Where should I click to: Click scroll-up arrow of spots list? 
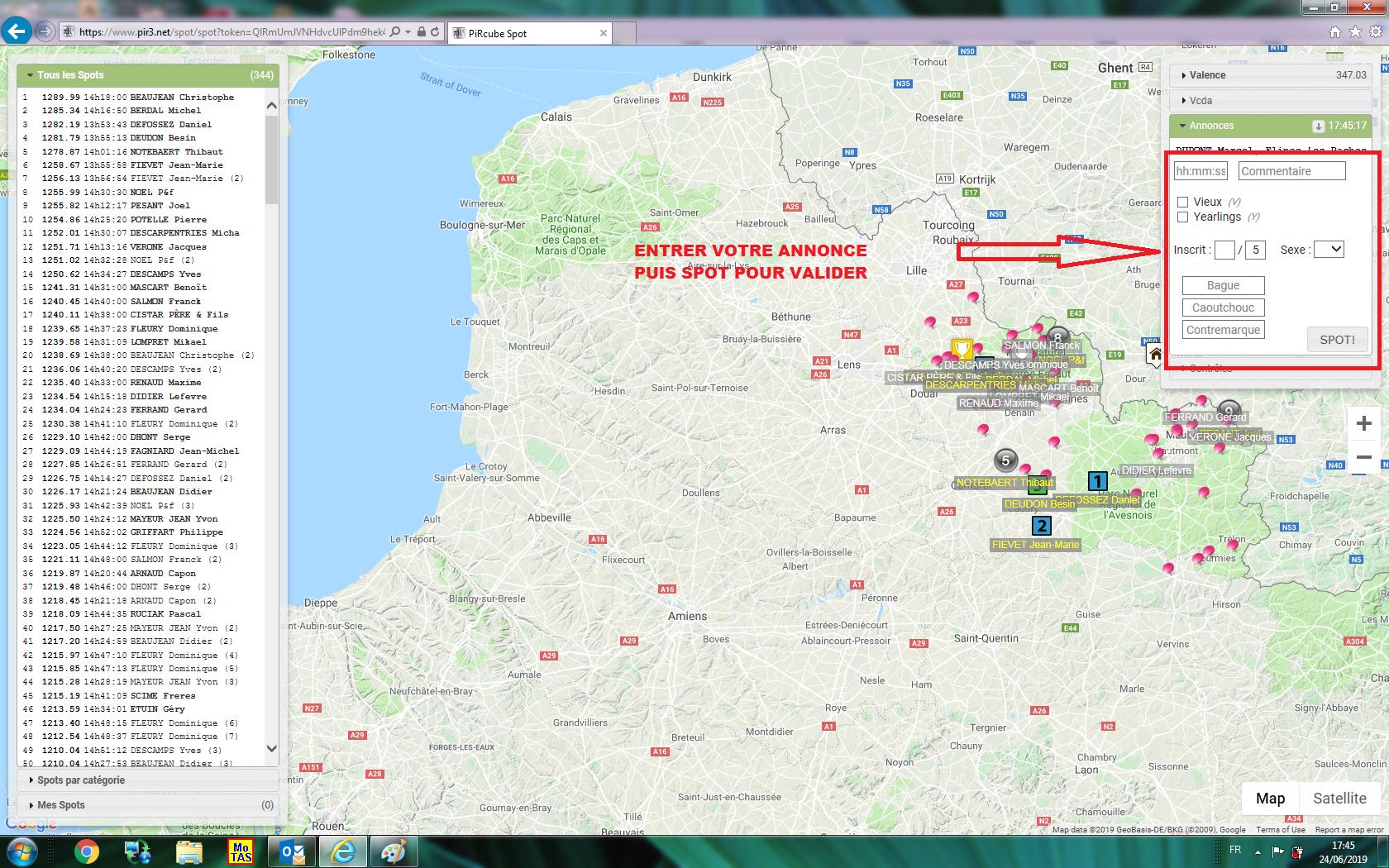click(271, 106)
